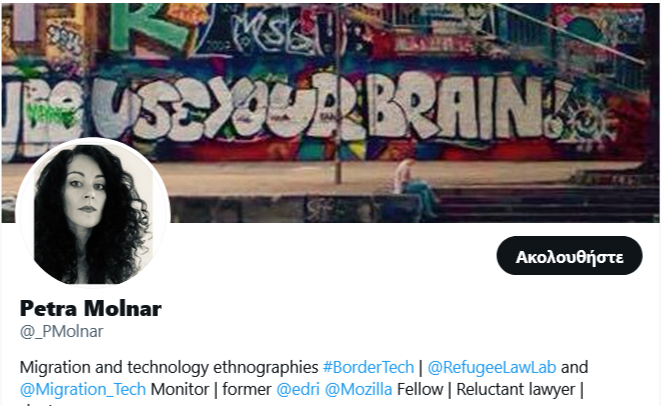Click the @_PMolnar handle text
This screenshot has height=406, width=669.
[61, 331]
